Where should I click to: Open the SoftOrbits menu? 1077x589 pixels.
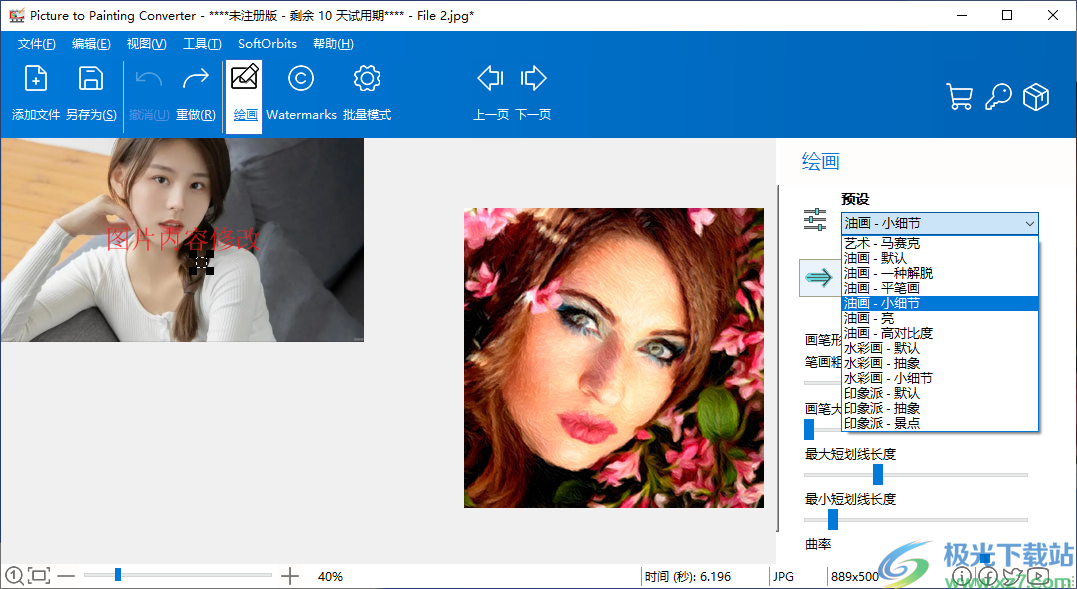(267, 44)
